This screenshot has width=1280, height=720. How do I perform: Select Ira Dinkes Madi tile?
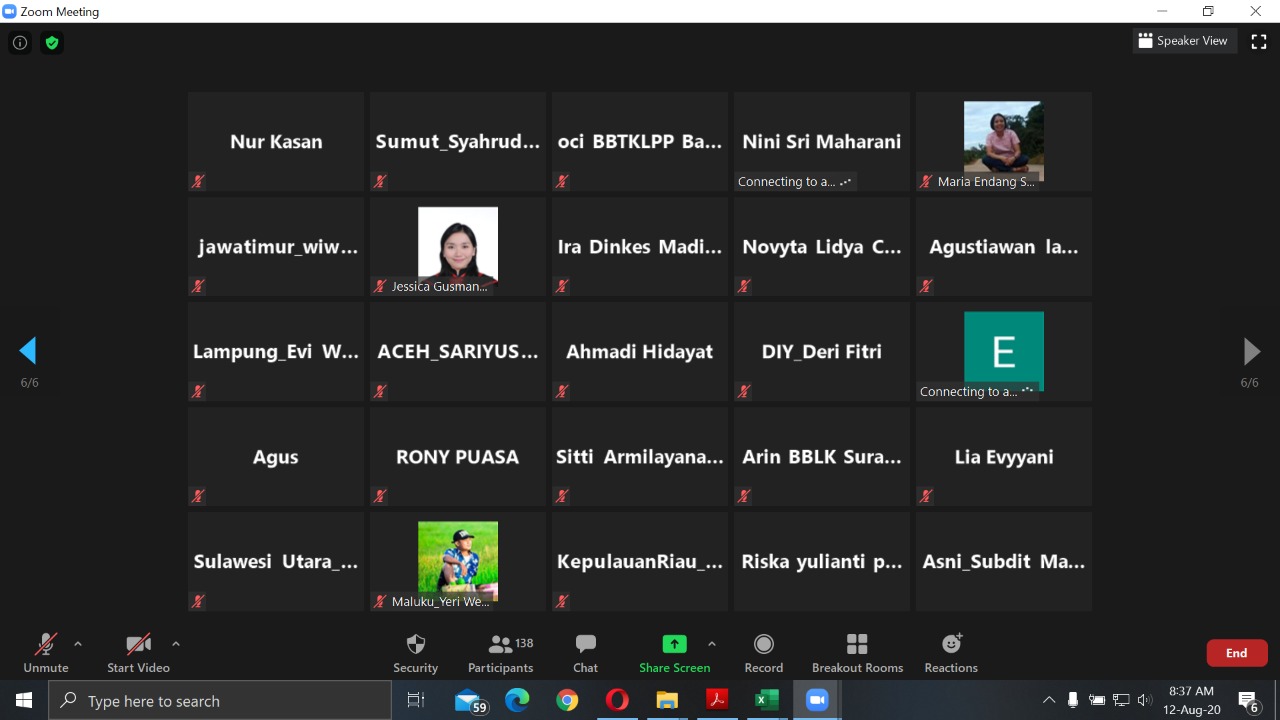tap(640, 247)
